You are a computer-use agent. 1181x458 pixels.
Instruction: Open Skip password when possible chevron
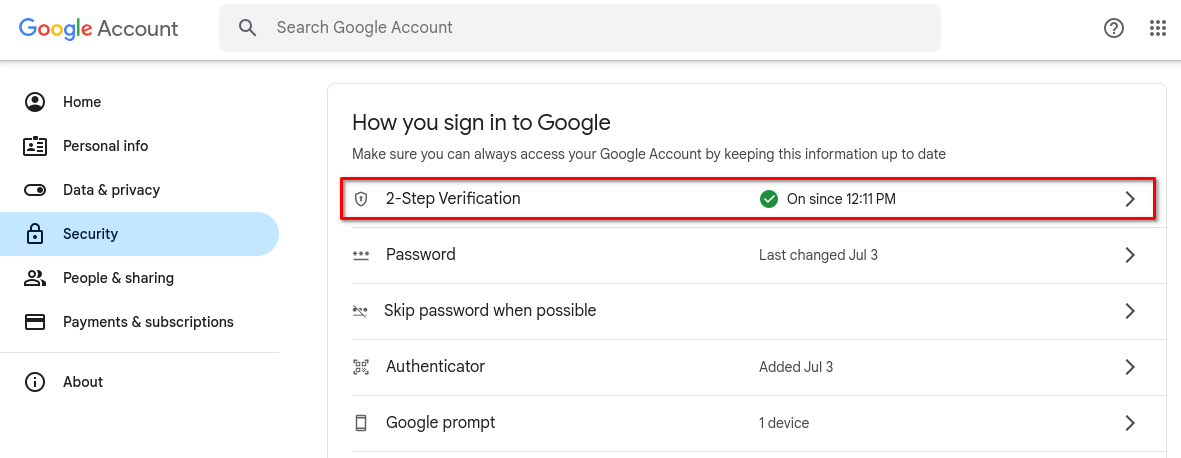(x=1130, y=310)
